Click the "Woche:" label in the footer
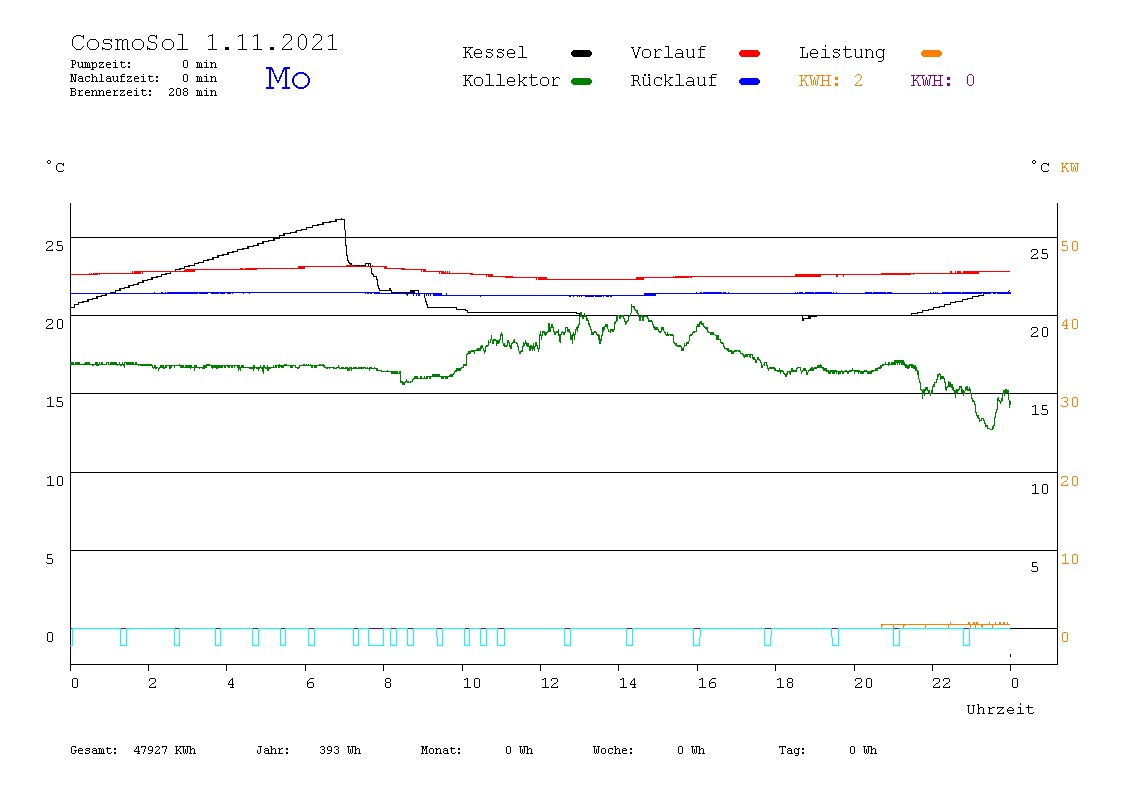 613,750
